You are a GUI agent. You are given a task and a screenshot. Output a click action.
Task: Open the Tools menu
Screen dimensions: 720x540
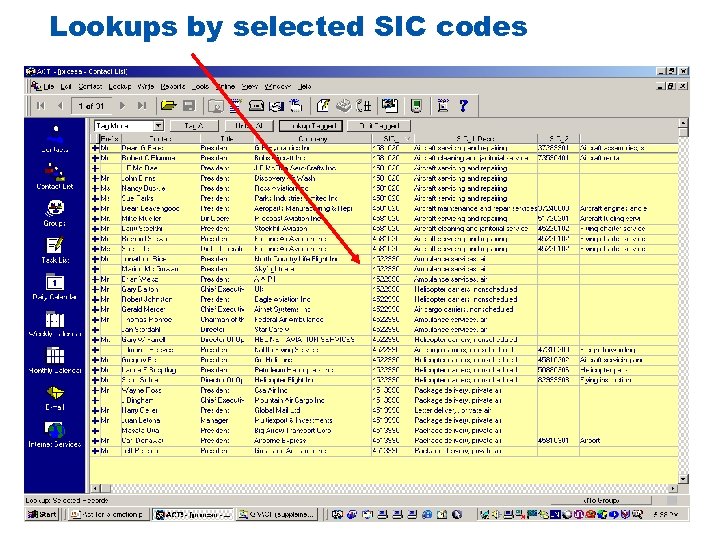[200, 86]
